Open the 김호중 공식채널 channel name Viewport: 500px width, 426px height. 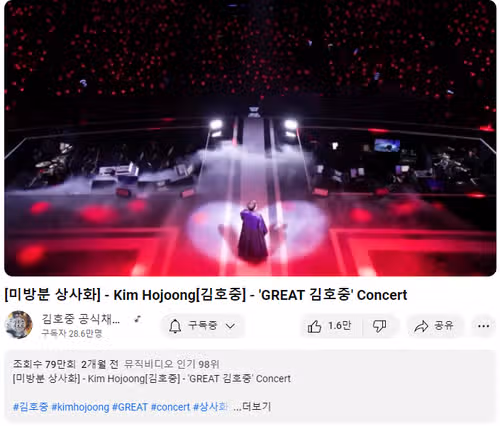coord(81,319)
